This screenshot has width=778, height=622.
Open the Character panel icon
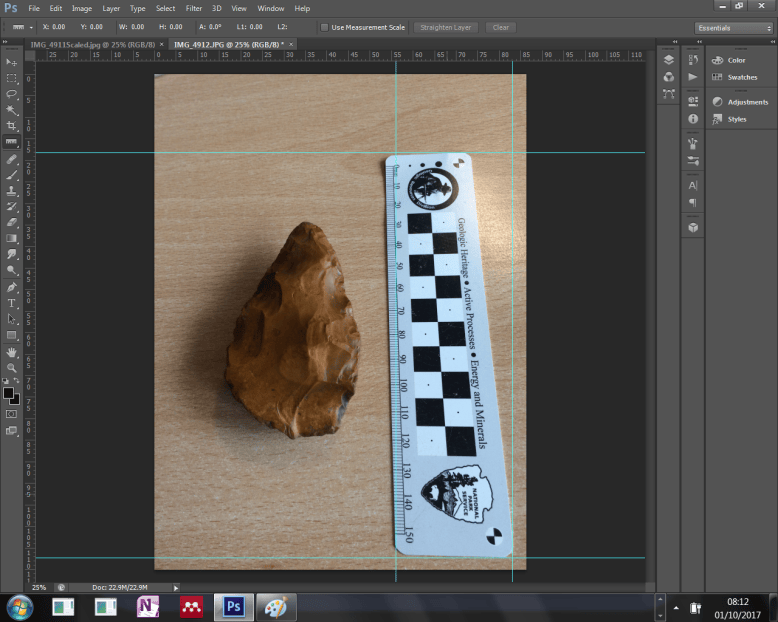tap(693, 186)
